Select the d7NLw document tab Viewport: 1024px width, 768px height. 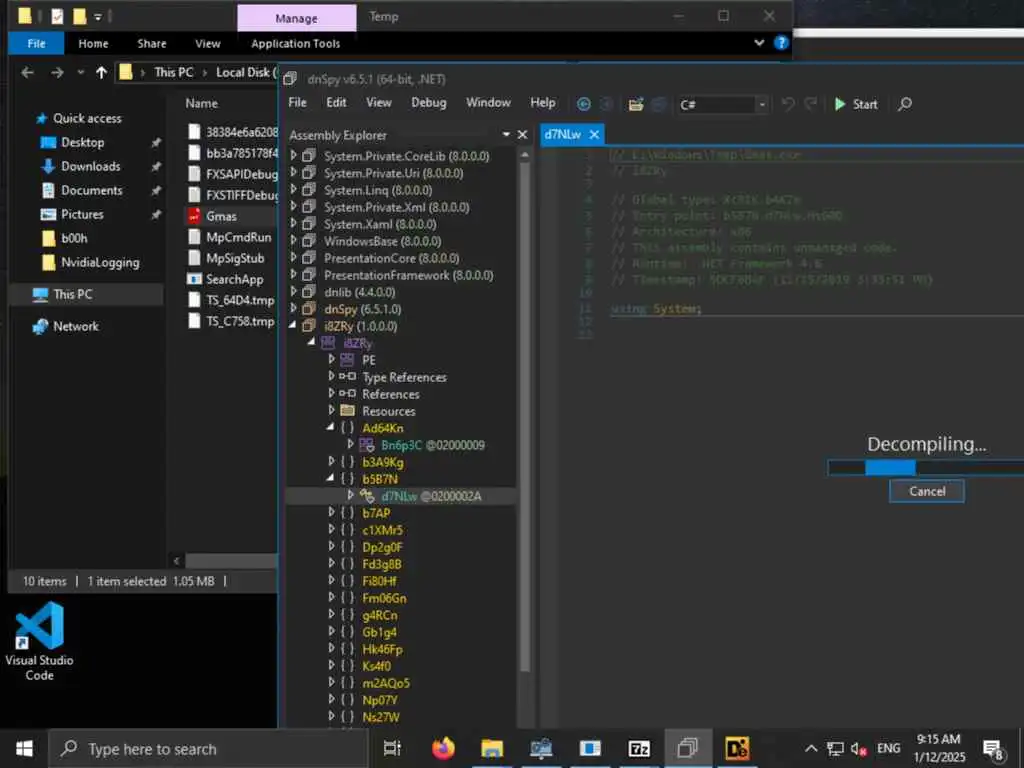562,135
